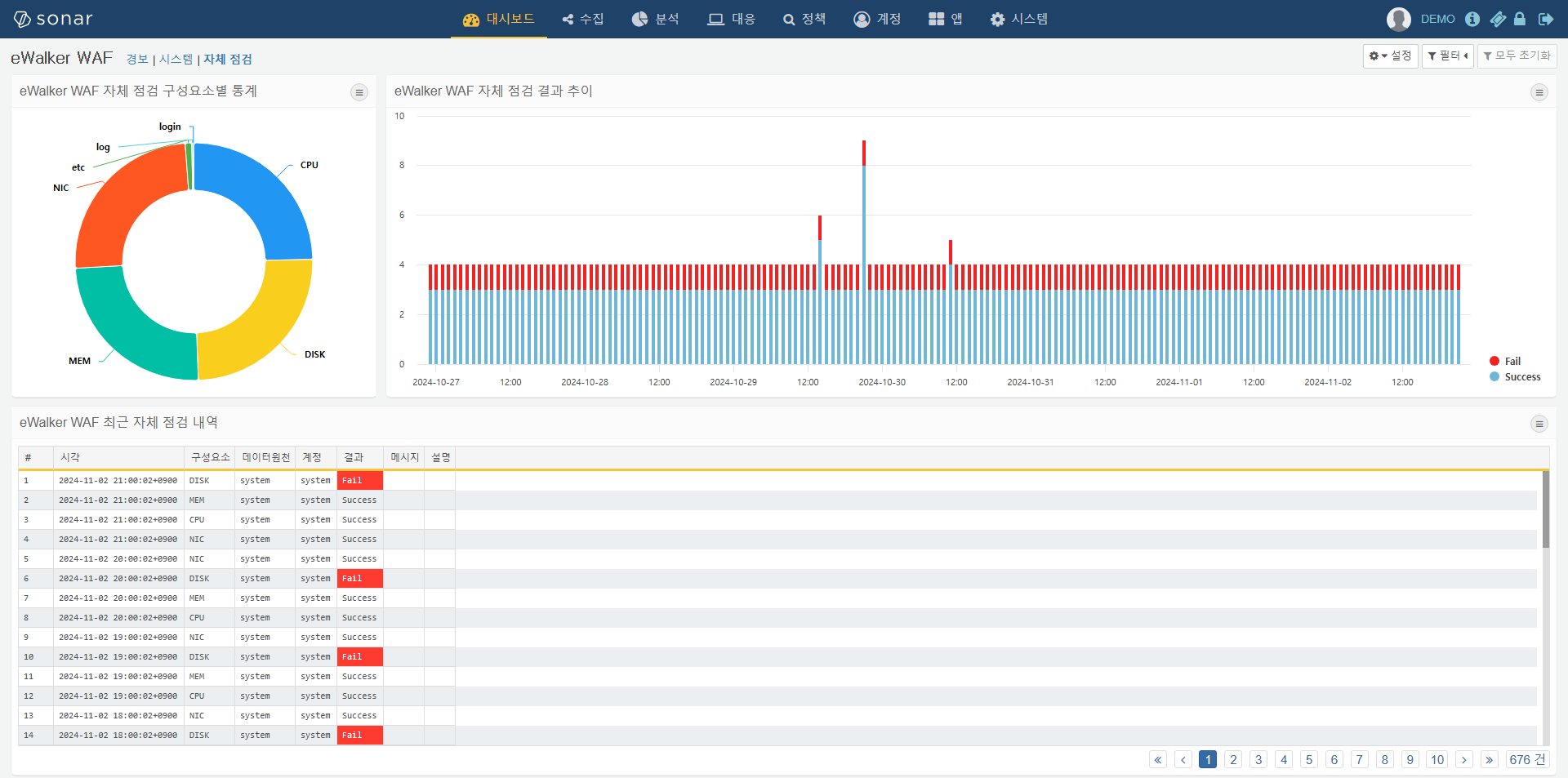The height and width of the screenshot is (778, 1568).
Task: Click the teal MEM donut segment
Action: 127,331
